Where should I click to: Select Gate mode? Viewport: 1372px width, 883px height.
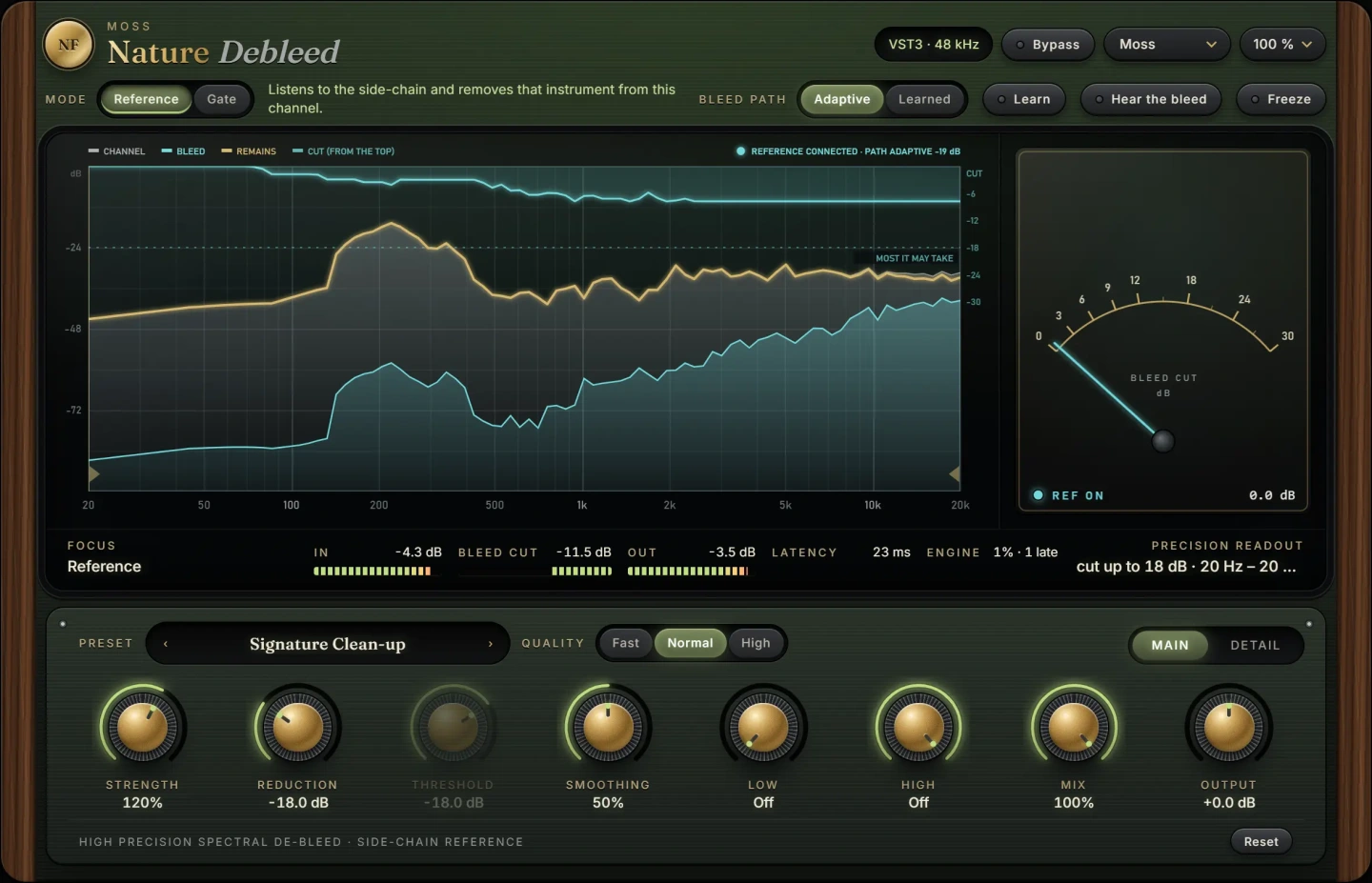click(x=222, y=99)
